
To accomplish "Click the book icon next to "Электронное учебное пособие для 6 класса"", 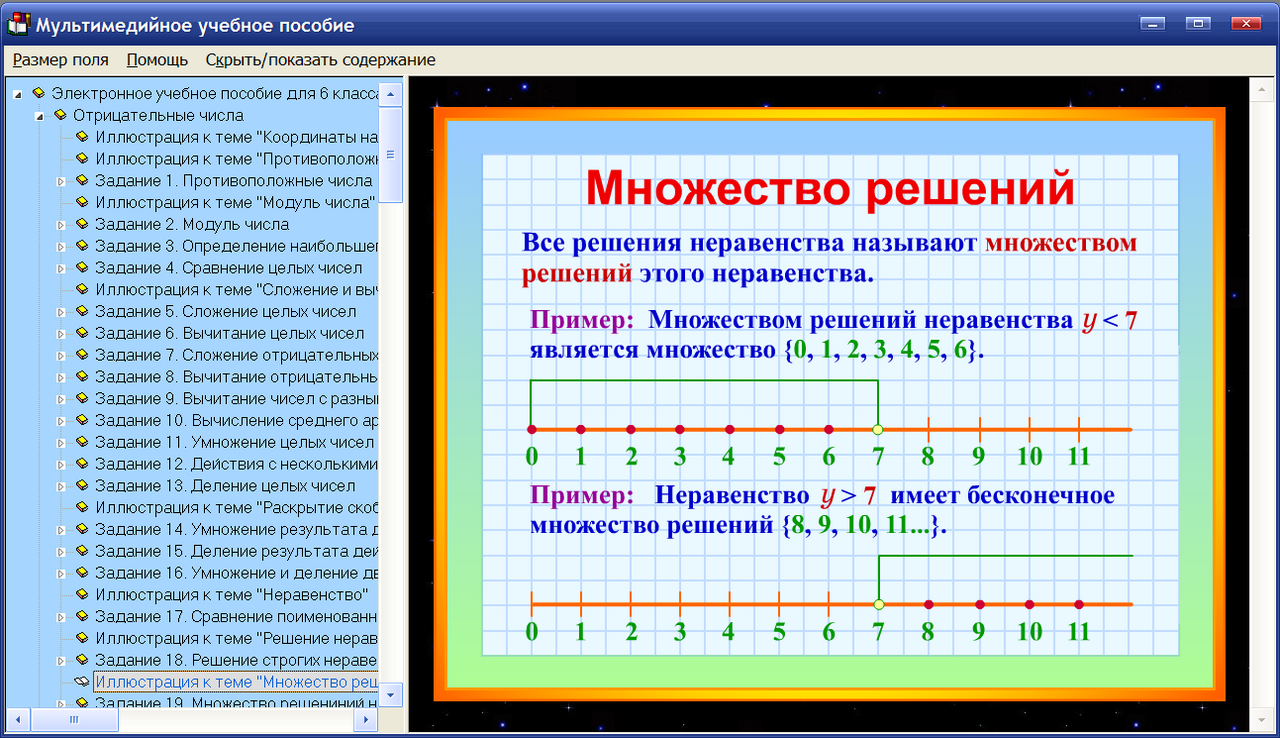I will point(37,93).
